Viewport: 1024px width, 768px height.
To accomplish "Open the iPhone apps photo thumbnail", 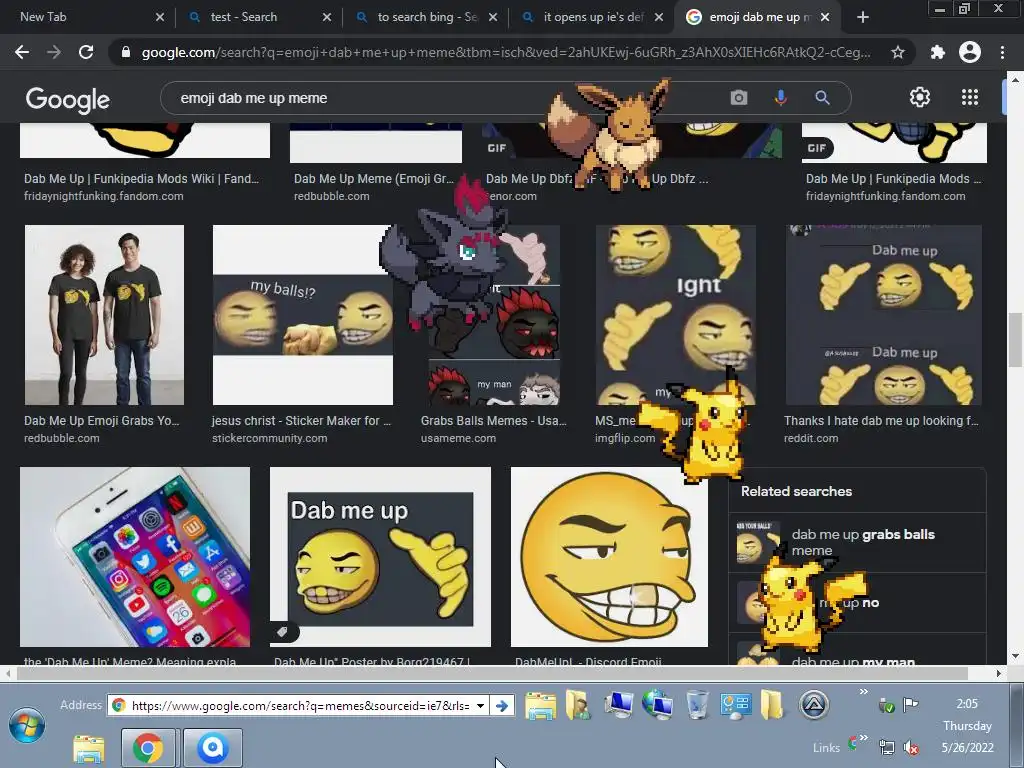I will [135, 556].
